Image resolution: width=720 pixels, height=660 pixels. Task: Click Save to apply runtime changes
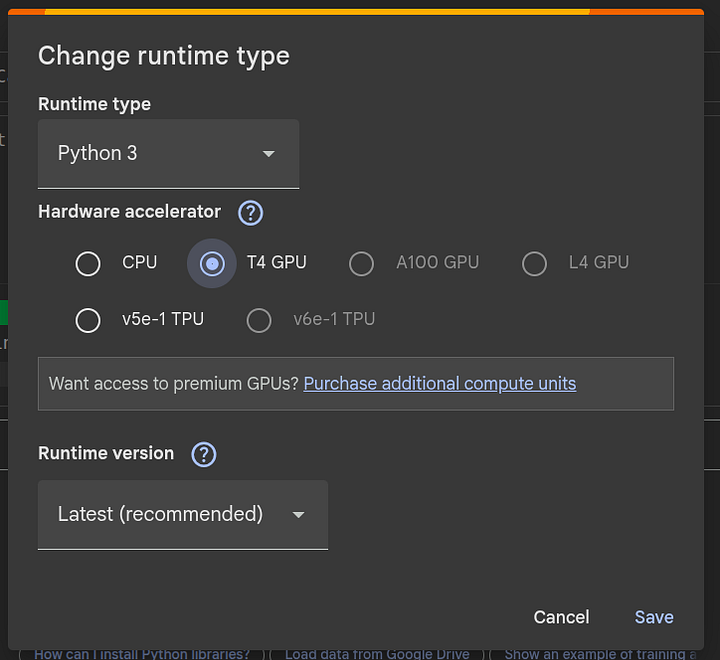(654, 617)
